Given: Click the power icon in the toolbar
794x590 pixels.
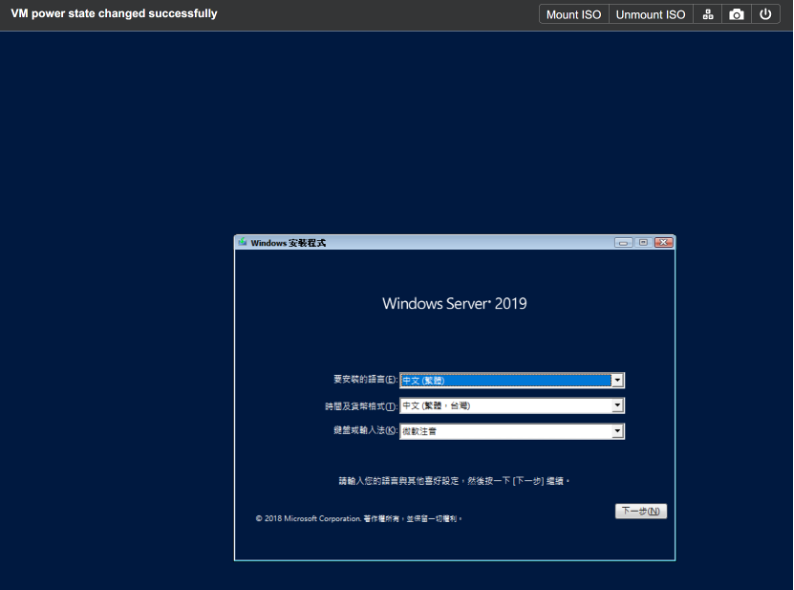Looking at the screenshot, I should point(765,14).
